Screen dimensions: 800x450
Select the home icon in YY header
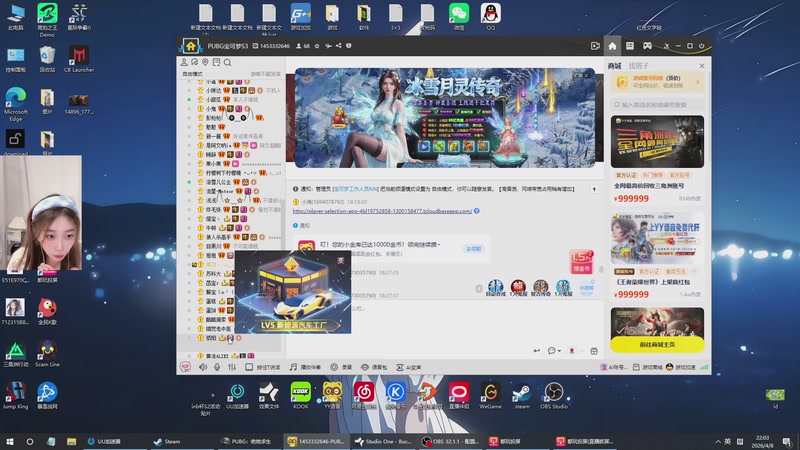click(x=612, y=46)
